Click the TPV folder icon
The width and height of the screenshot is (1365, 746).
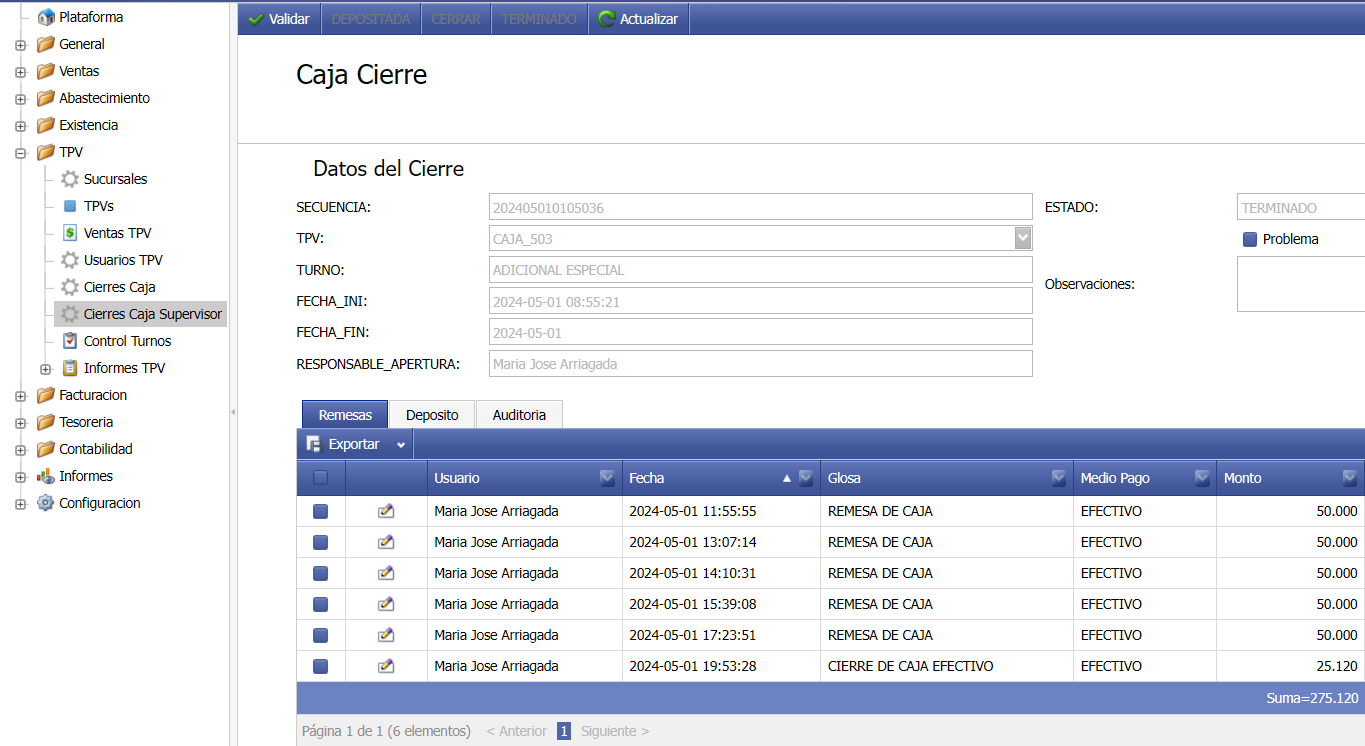(x=45, y=152)
